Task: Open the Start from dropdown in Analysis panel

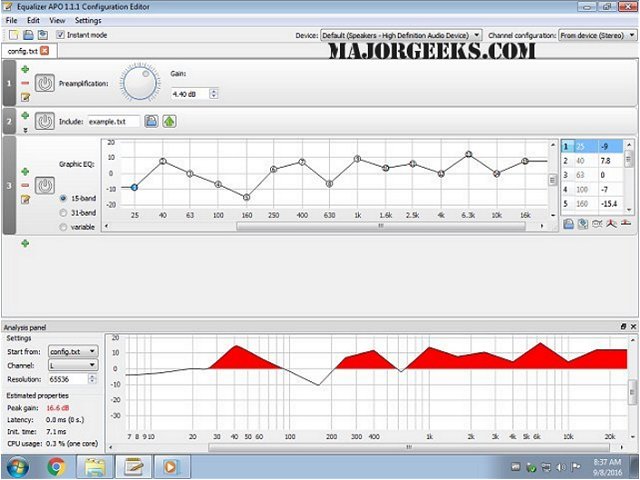Action: (x=73, y=351)
